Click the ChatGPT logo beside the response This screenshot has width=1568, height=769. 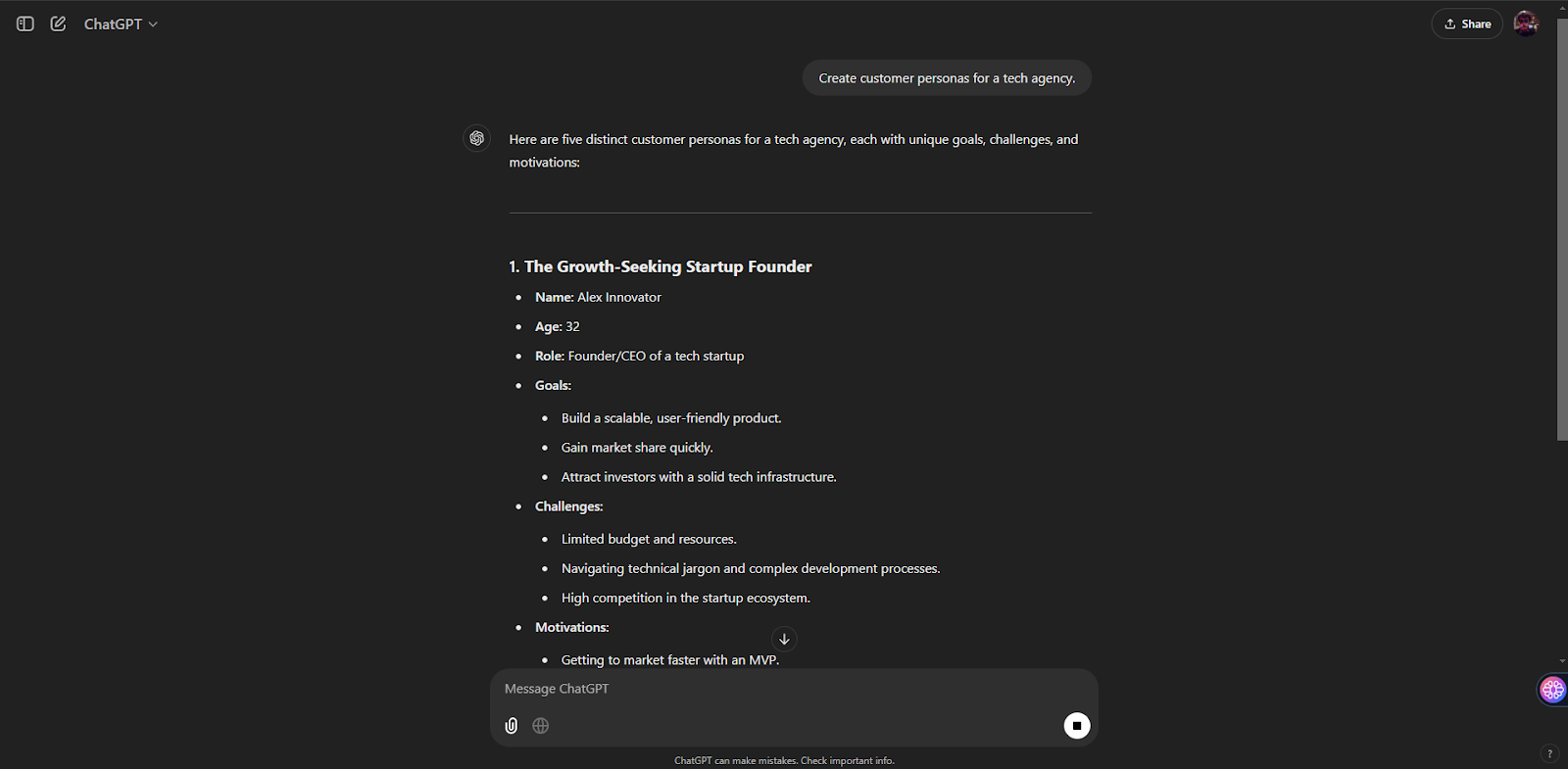(x=476, y=138)
